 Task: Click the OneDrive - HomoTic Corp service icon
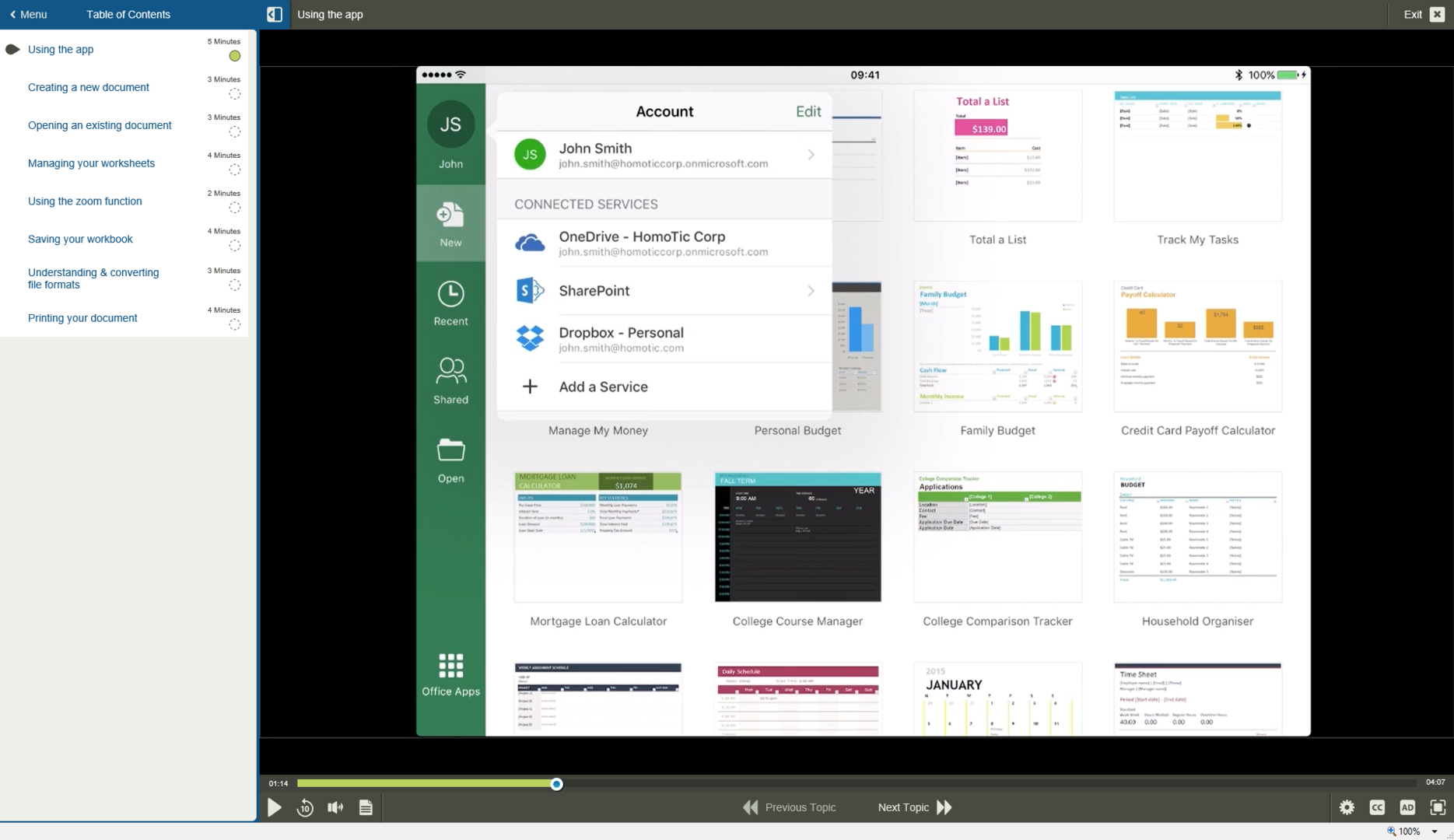pyautogui.click(x=531, y=242)
